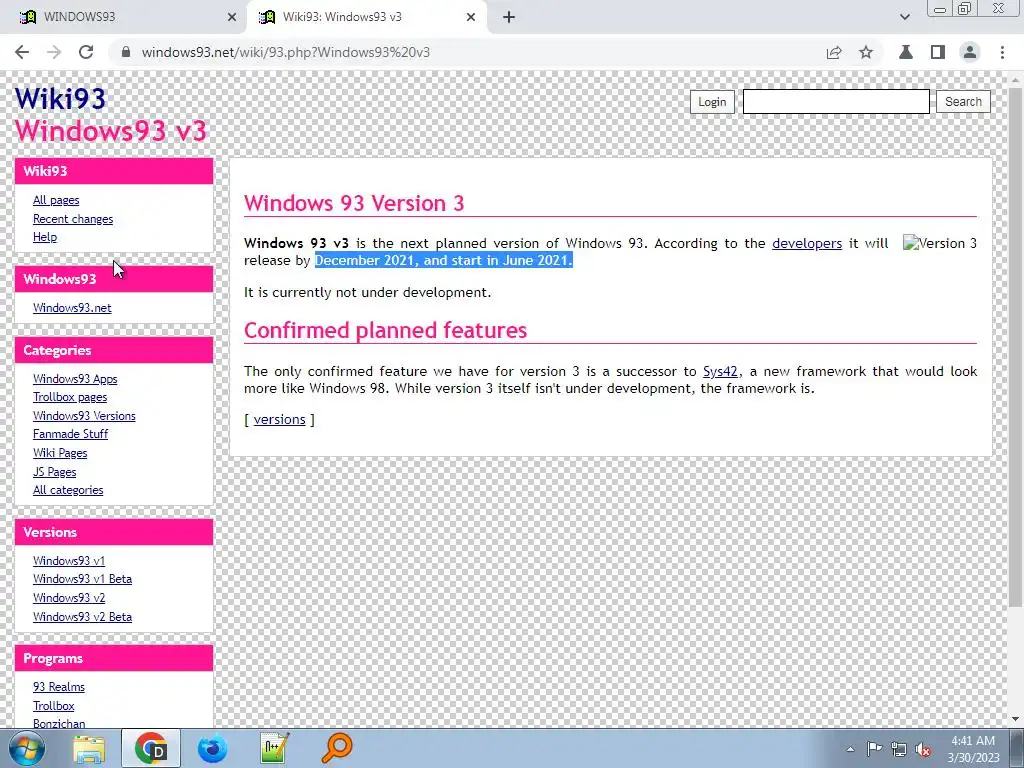Switch to the WINDOWS93 tab
The width and height of the screenshot is (1024, 768).
(124, 17)
